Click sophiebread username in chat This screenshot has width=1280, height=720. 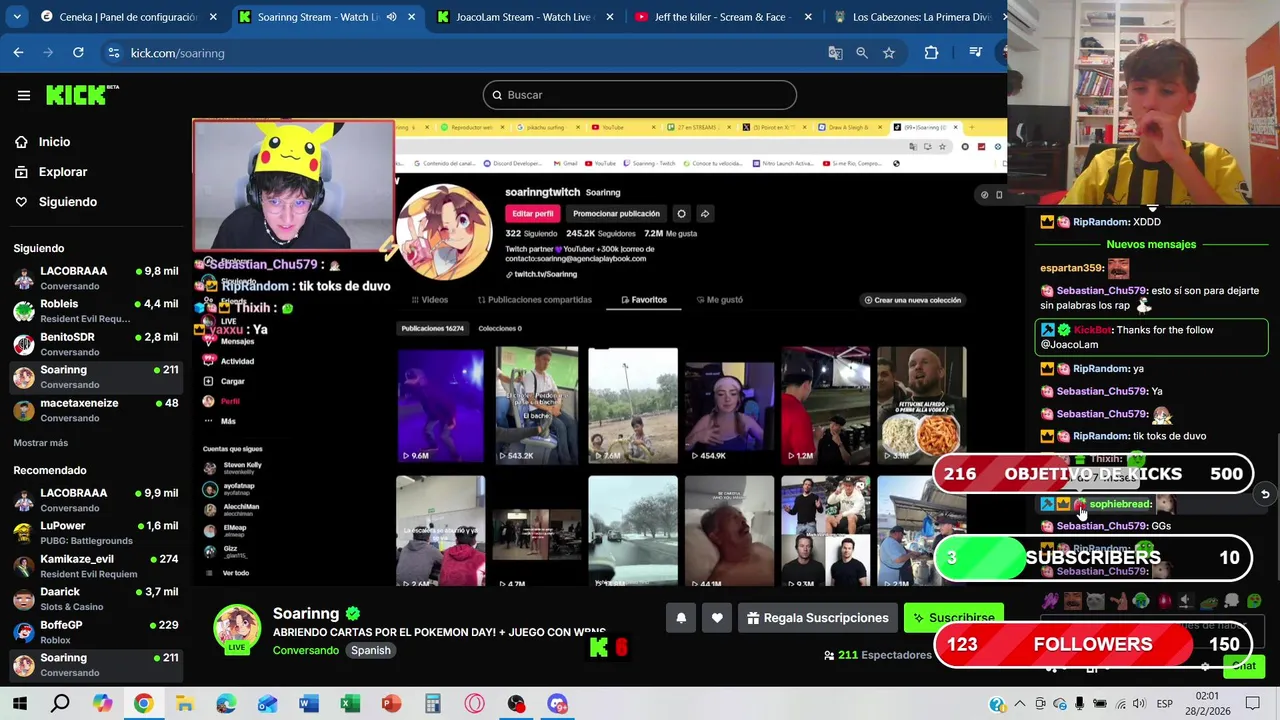(x=1120, y=504)
